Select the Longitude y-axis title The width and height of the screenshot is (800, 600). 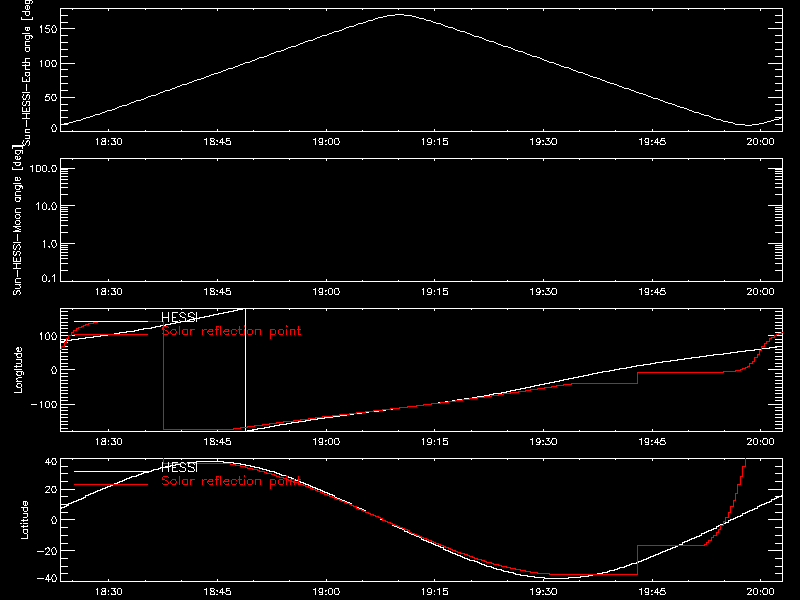[18, 370]
